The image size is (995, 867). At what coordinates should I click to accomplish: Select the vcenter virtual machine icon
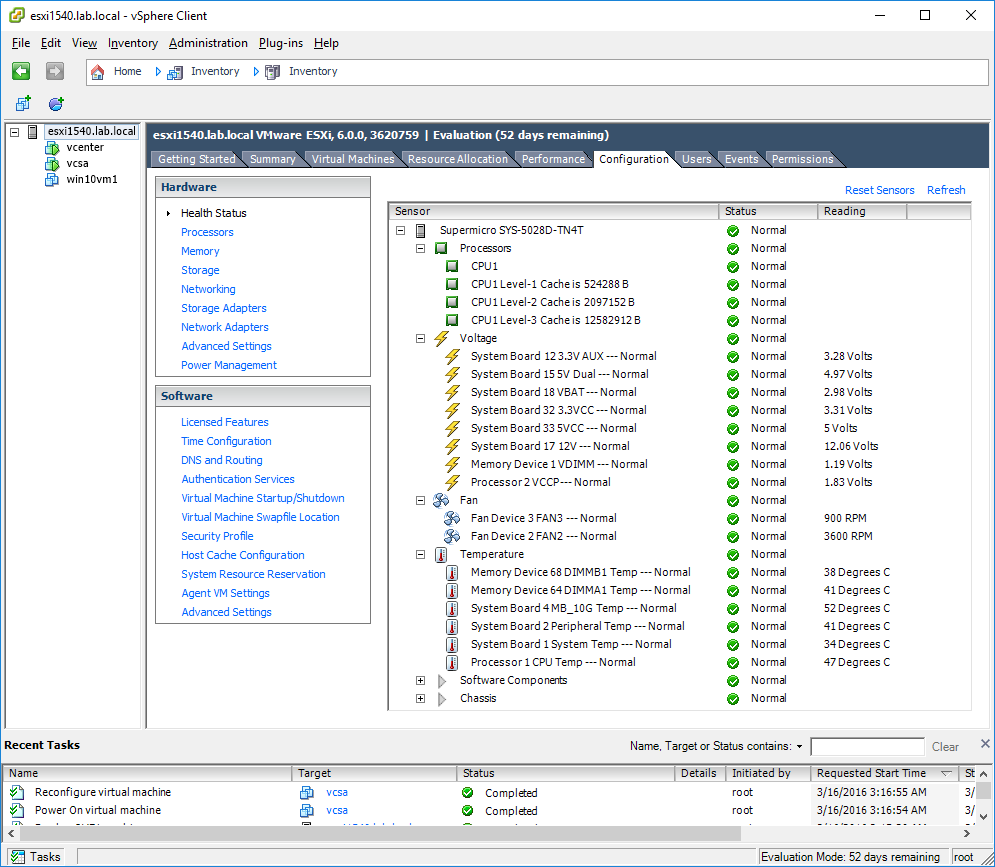(52, 148)
